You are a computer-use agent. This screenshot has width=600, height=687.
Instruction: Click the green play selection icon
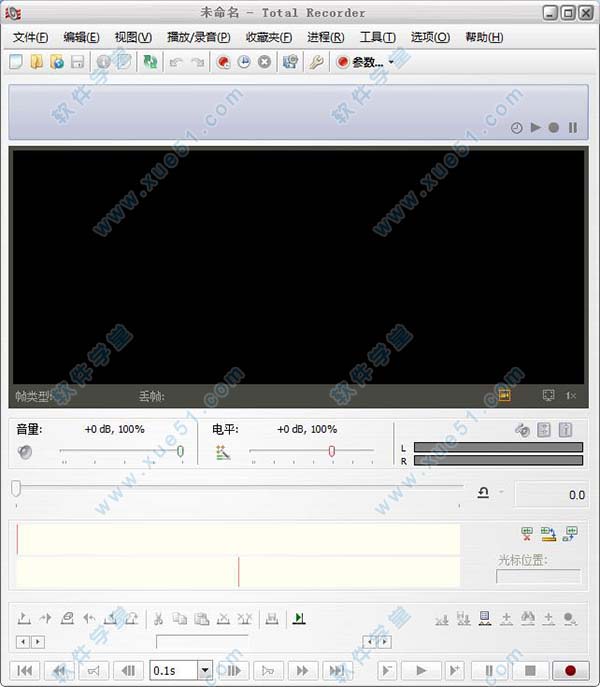point(299,619)
